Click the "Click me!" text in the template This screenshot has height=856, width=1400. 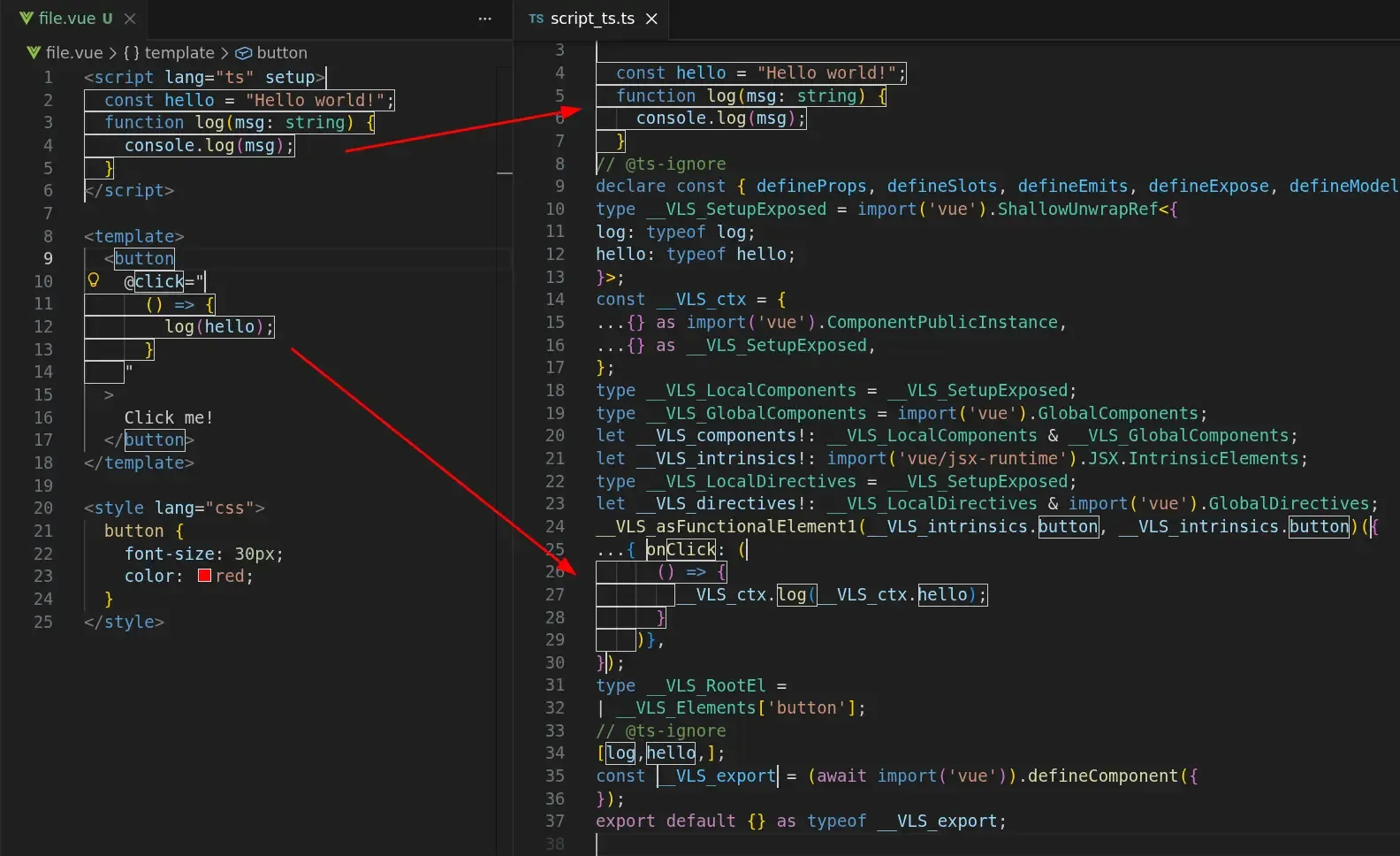(x=168, y=417)
